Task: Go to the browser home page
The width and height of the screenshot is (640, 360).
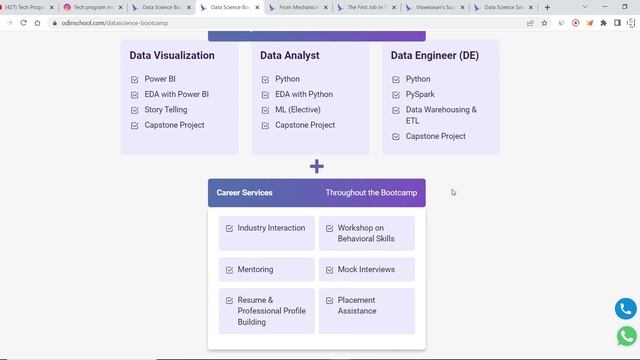Action: coord(38,23)
